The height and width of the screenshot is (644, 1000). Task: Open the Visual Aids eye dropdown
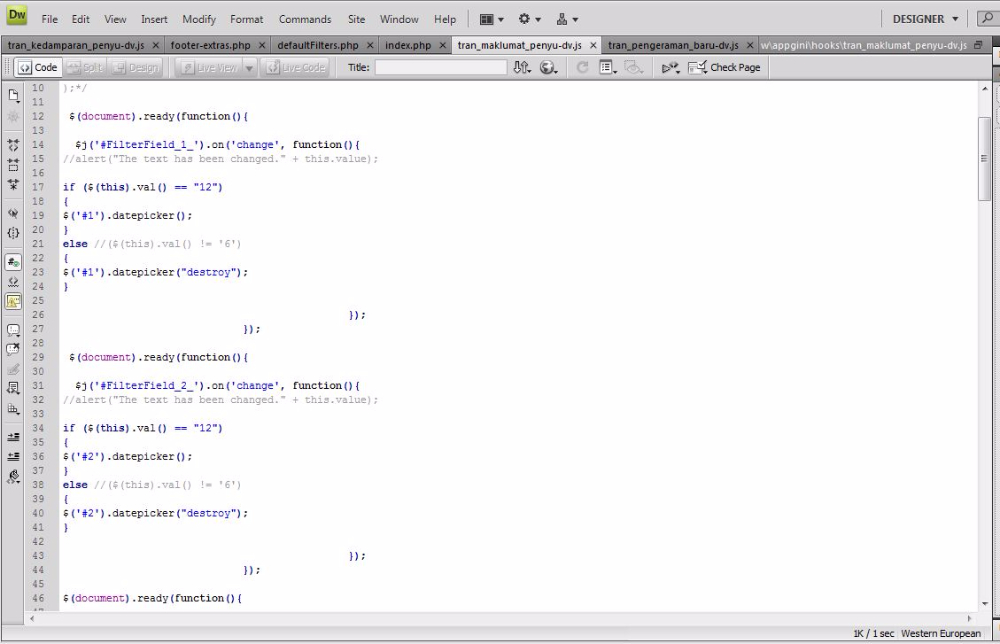633,67
